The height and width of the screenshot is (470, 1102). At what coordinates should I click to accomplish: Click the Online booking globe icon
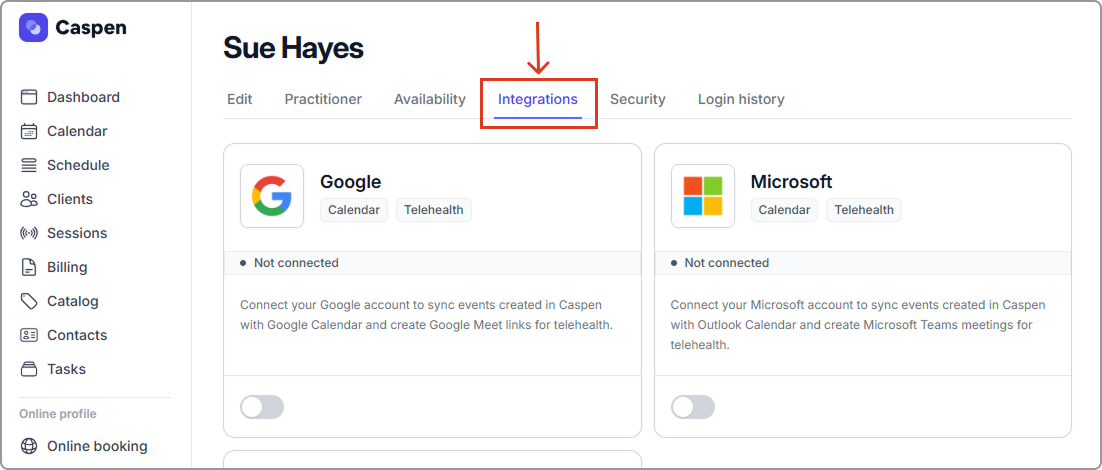point(29,446)
